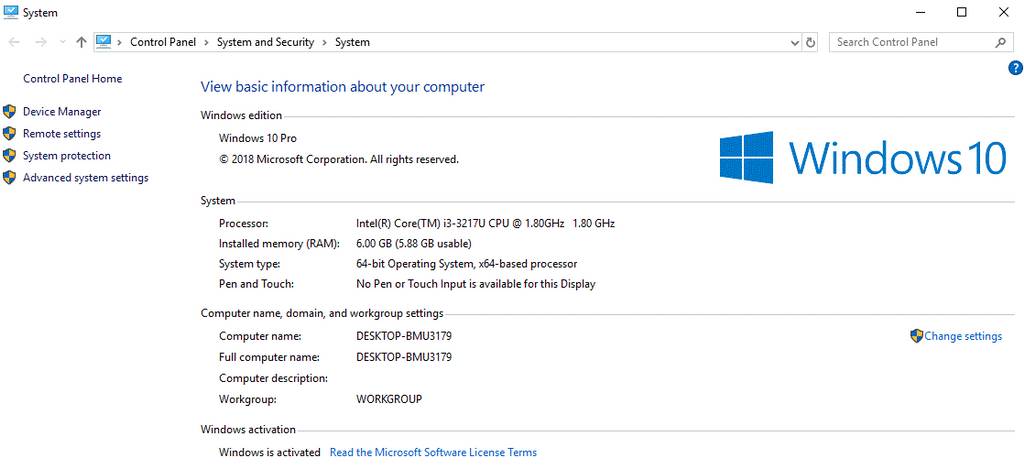Open the recent locations dropdown arrow
This screenshot has height=466, width=1024.
coord(62,42)
